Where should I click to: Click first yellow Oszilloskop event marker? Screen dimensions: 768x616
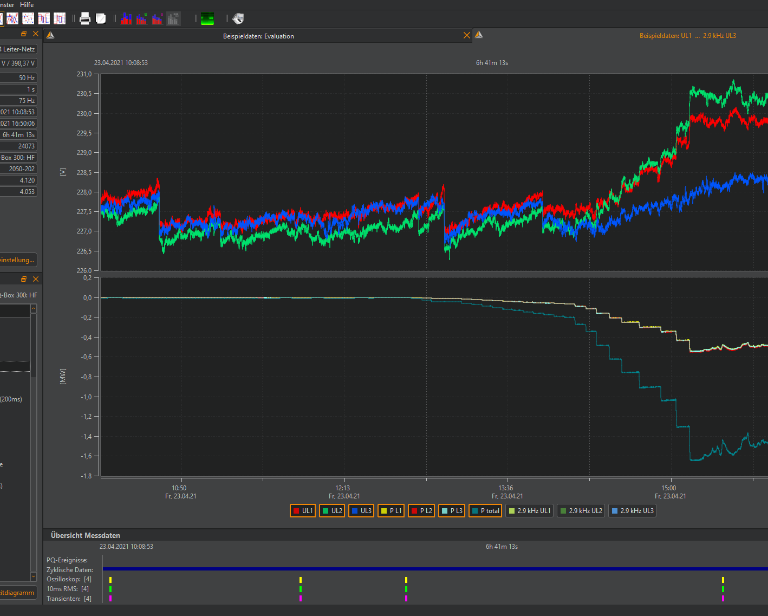point(110,580)
